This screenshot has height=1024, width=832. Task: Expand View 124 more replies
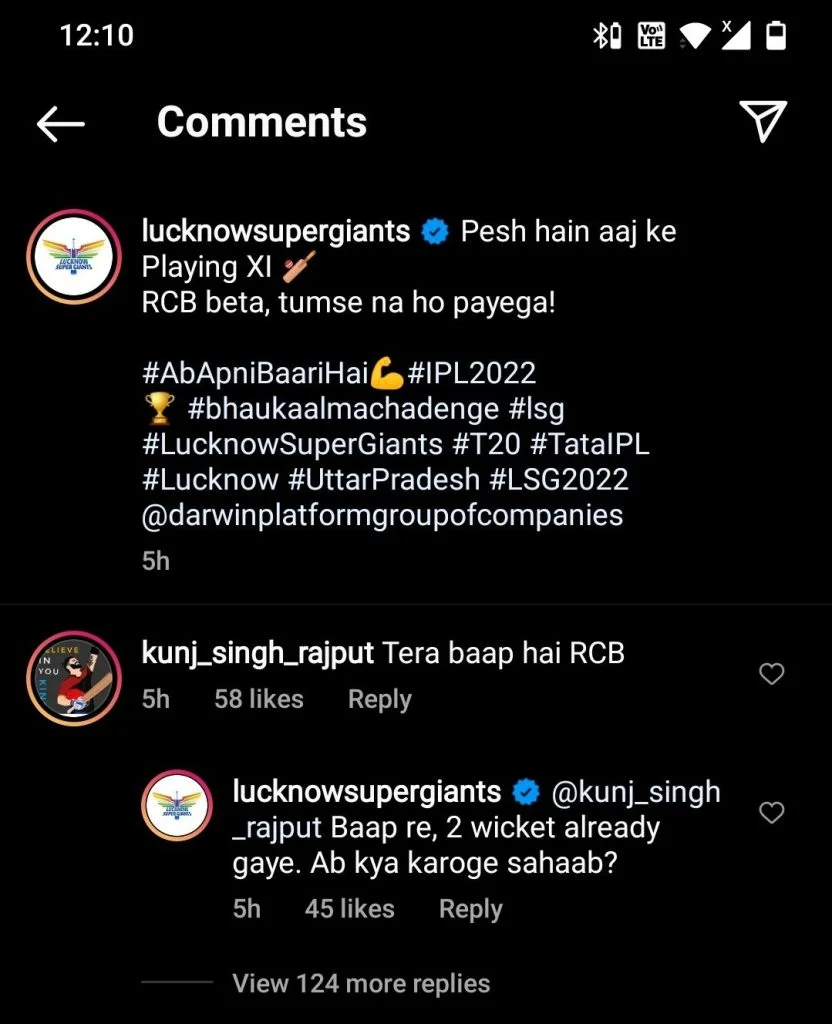tap(361, 984)
